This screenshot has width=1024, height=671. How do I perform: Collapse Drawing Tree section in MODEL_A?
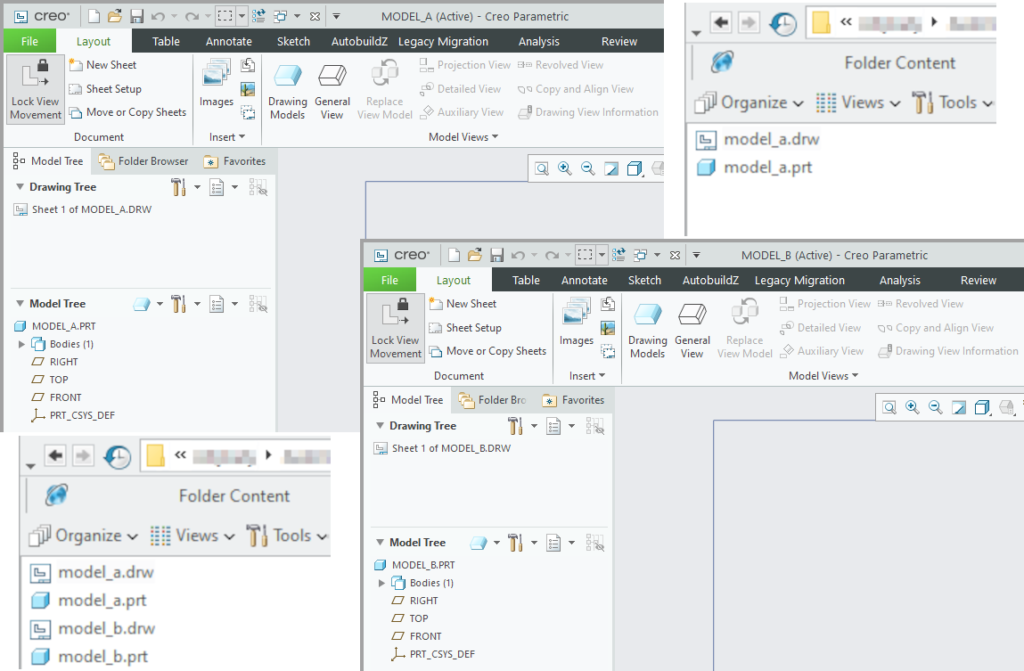pyautogui.click(x=20, y=187)
